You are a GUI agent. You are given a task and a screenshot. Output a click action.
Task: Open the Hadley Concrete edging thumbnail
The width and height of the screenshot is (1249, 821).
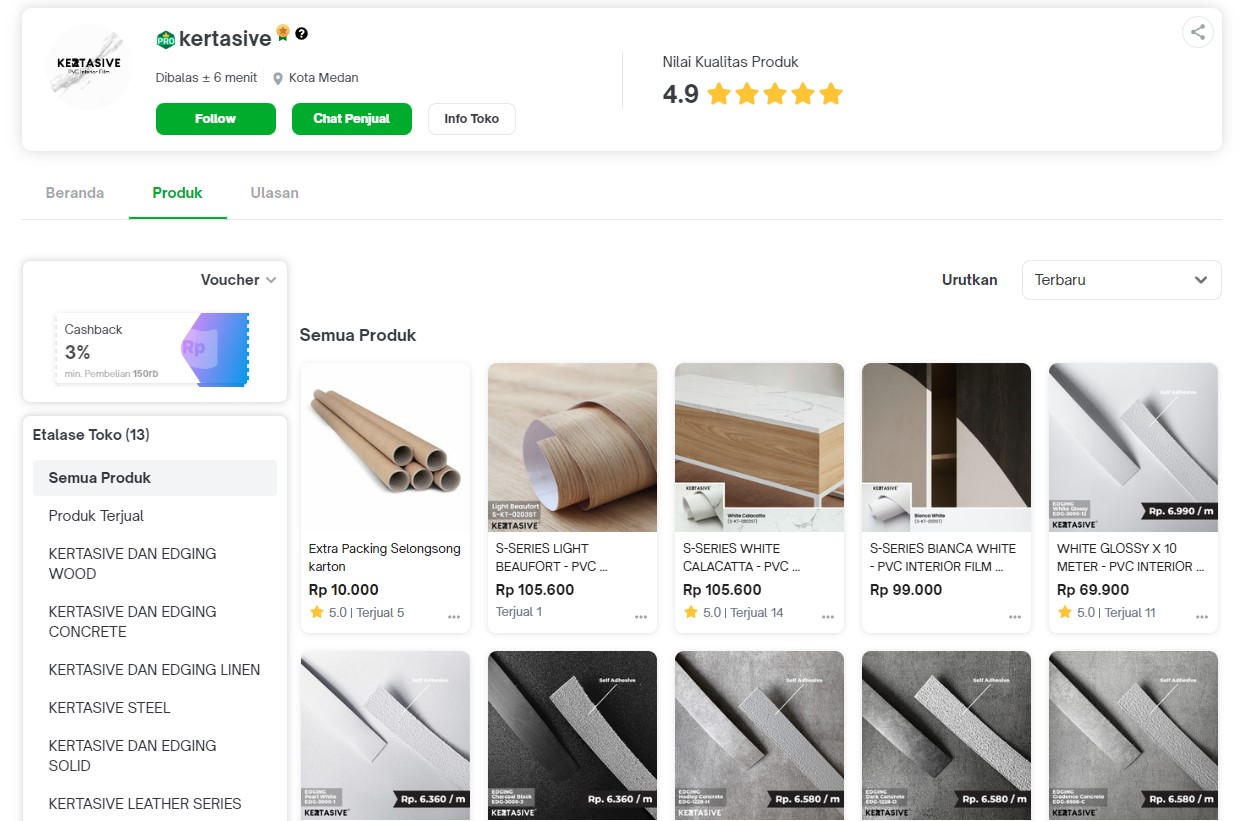[x=759, y=736]
